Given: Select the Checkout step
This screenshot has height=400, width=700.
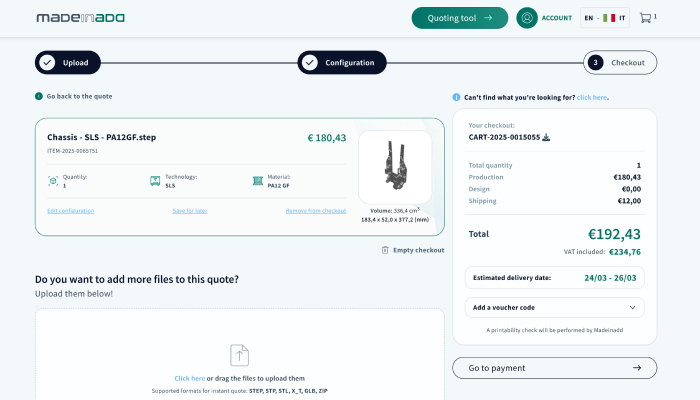Looking at the screenshot, I should (x=620, y=62).
